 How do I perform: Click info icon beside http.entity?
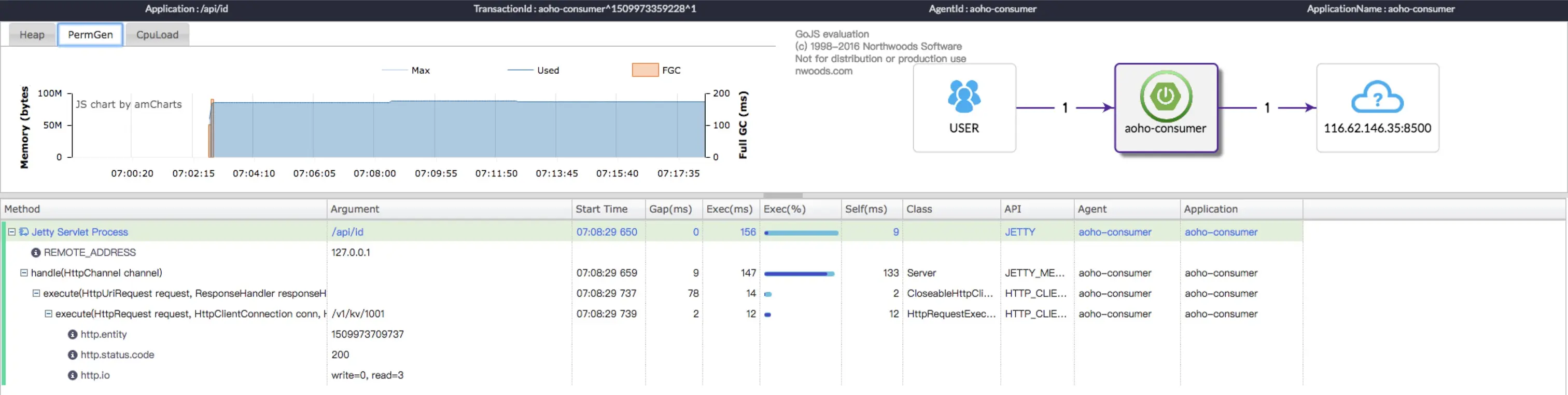[x=73, y=334]
